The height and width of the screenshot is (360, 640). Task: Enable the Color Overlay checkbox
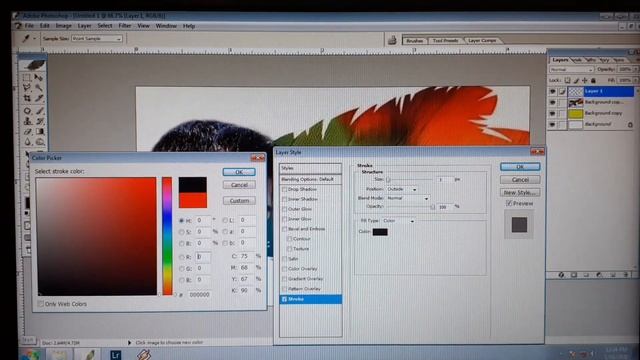point(284,269)
